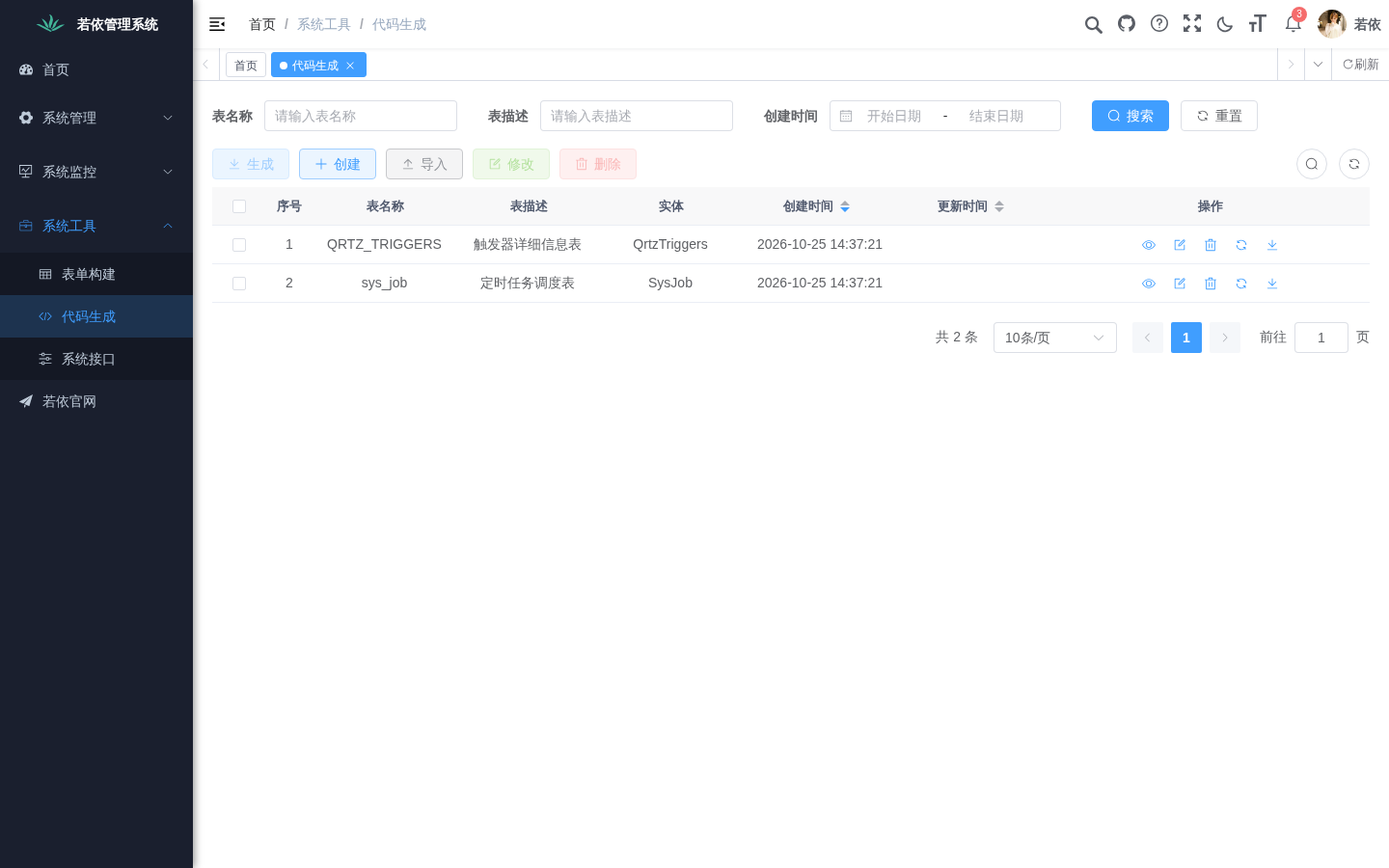
Task: Open the GitHub source link icon
Action: [1127, 23]
